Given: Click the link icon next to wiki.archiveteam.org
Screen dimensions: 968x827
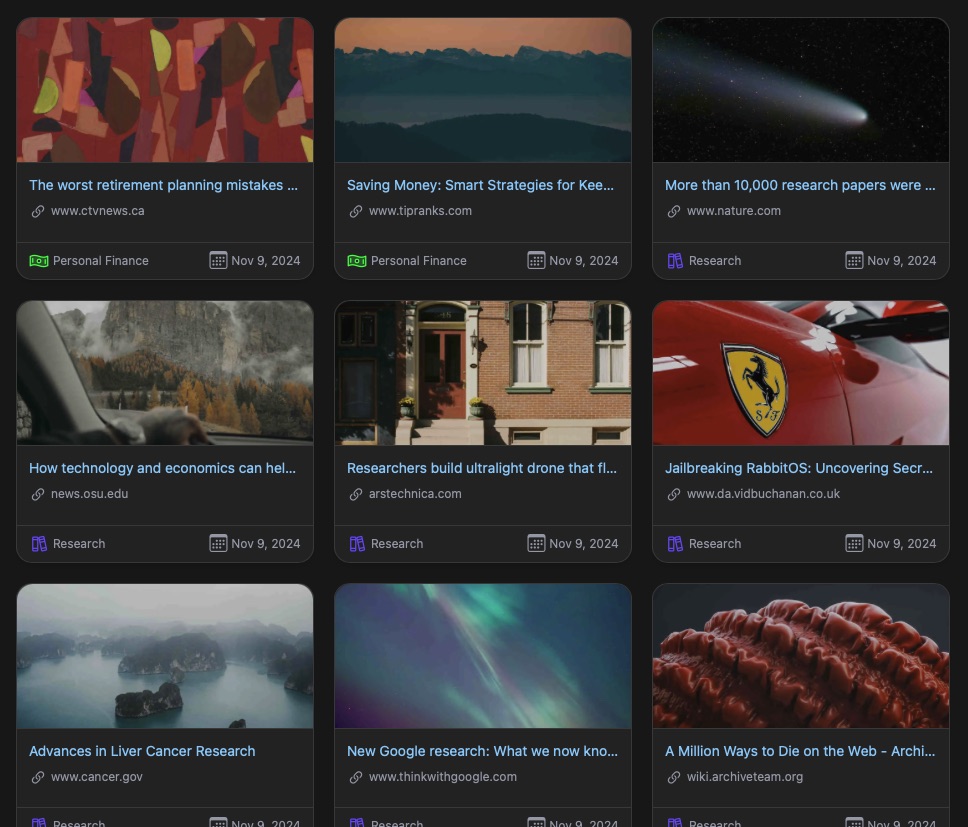Looking at the screenshot, I should [674, 777].
